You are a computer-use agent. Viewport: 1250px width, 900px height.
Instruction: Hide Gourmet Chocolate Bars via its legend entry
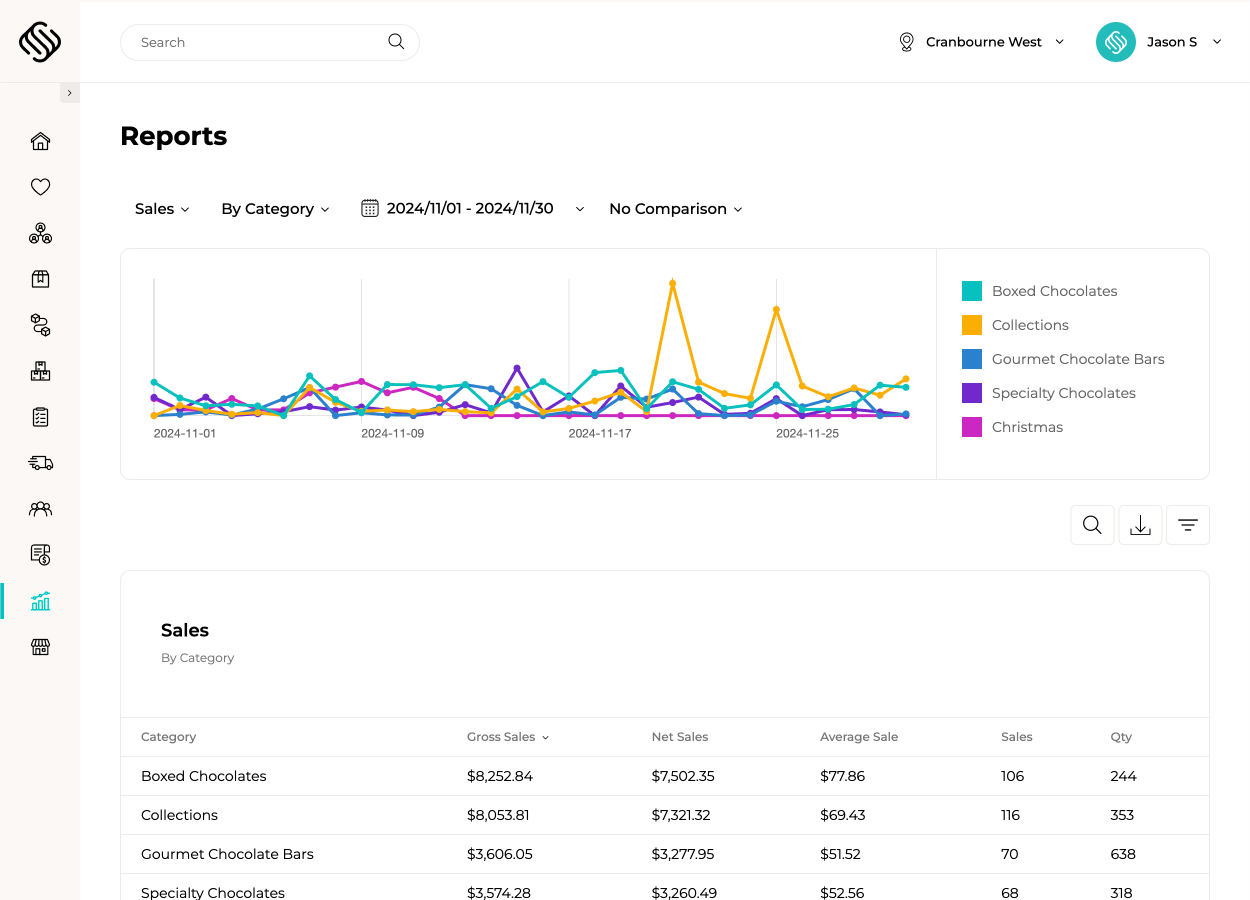point(1078,359)
